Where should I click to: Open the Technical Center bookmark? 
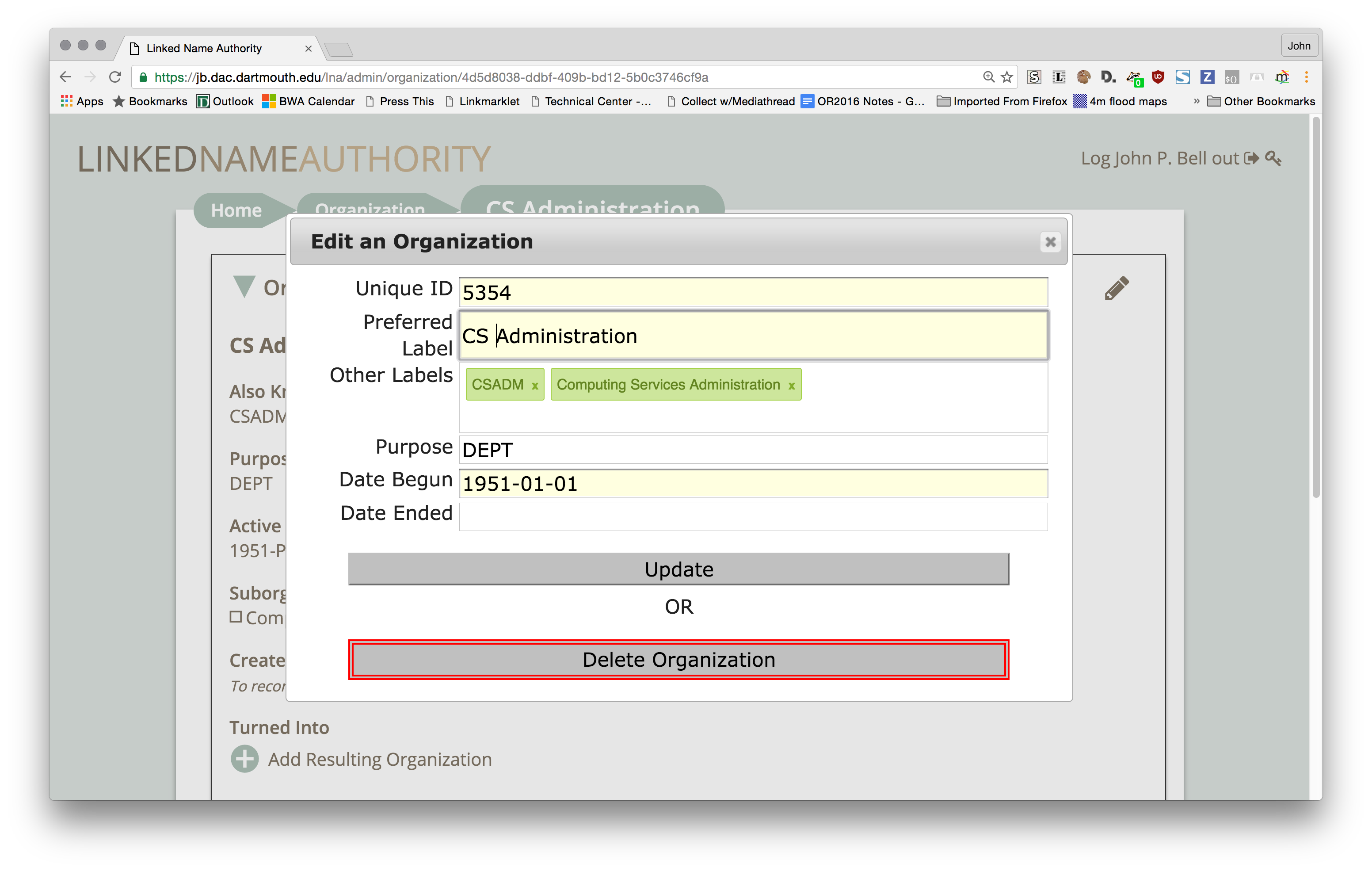[591, 101]
